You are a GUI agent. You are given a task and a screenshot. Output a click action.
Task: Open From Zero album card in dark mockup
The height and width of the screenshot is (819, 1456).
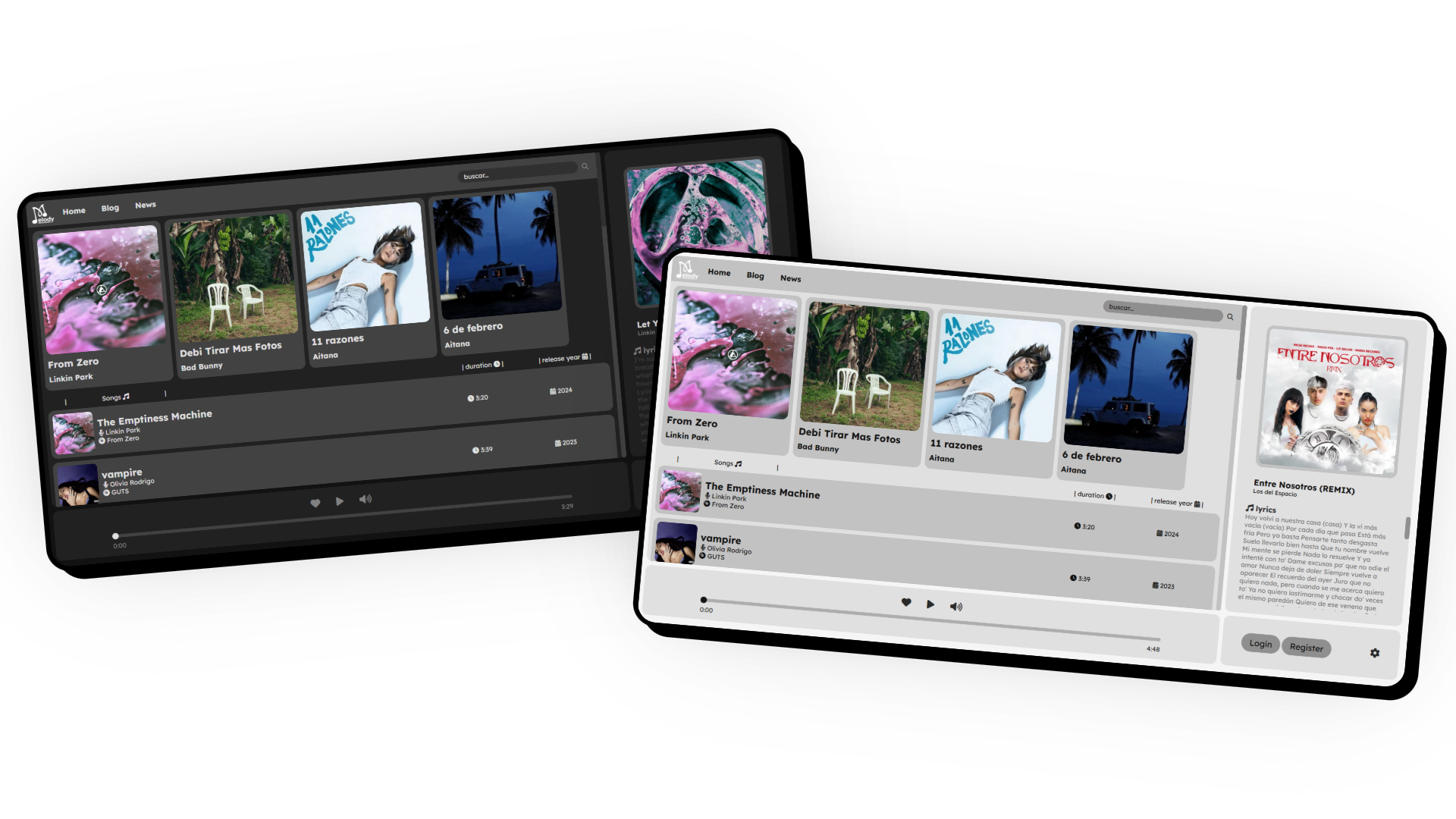tap(104, 305)
